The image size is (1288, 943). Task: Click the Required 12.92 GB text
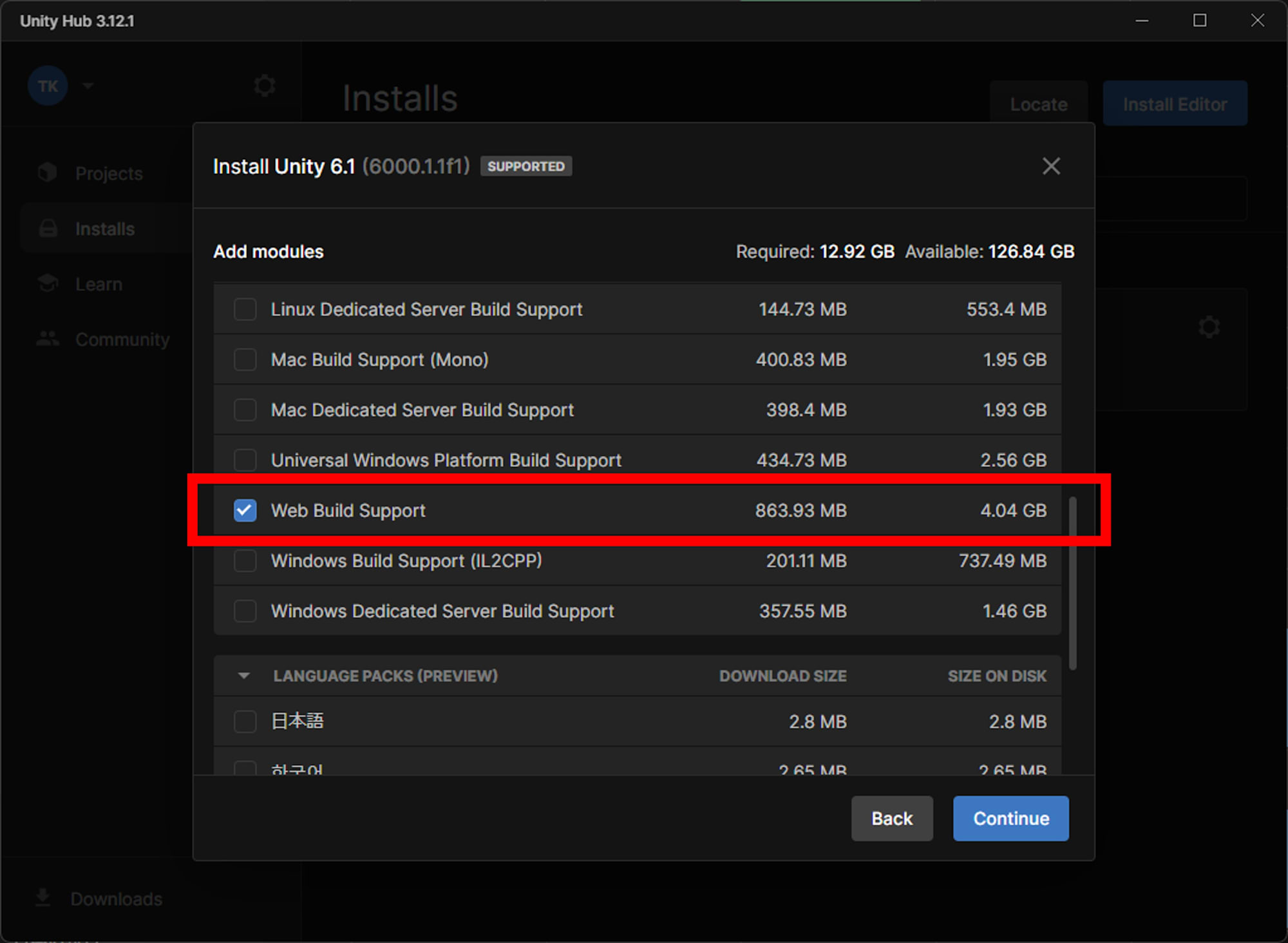[x=815, y=251]
